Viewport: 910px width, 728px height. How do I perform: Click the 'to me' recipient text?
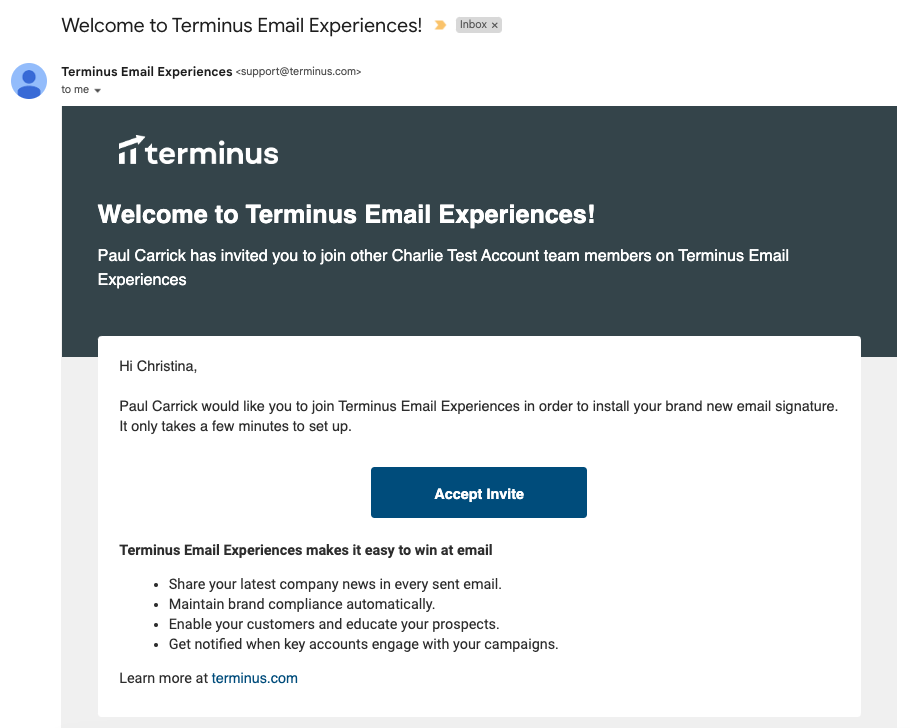click(x=75, y=89)
